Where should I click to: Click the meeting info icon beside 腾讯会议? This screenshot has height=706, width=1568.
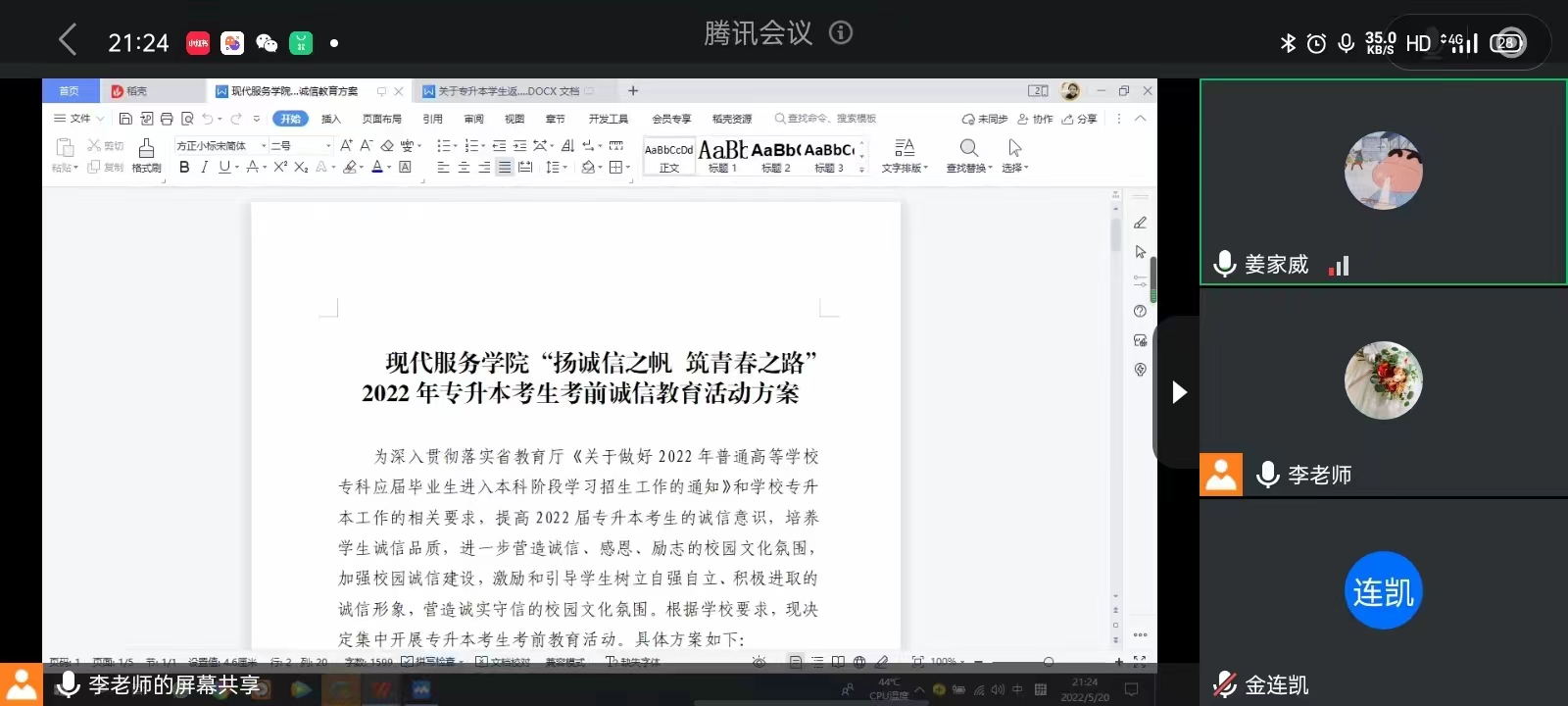coord(841,33)
